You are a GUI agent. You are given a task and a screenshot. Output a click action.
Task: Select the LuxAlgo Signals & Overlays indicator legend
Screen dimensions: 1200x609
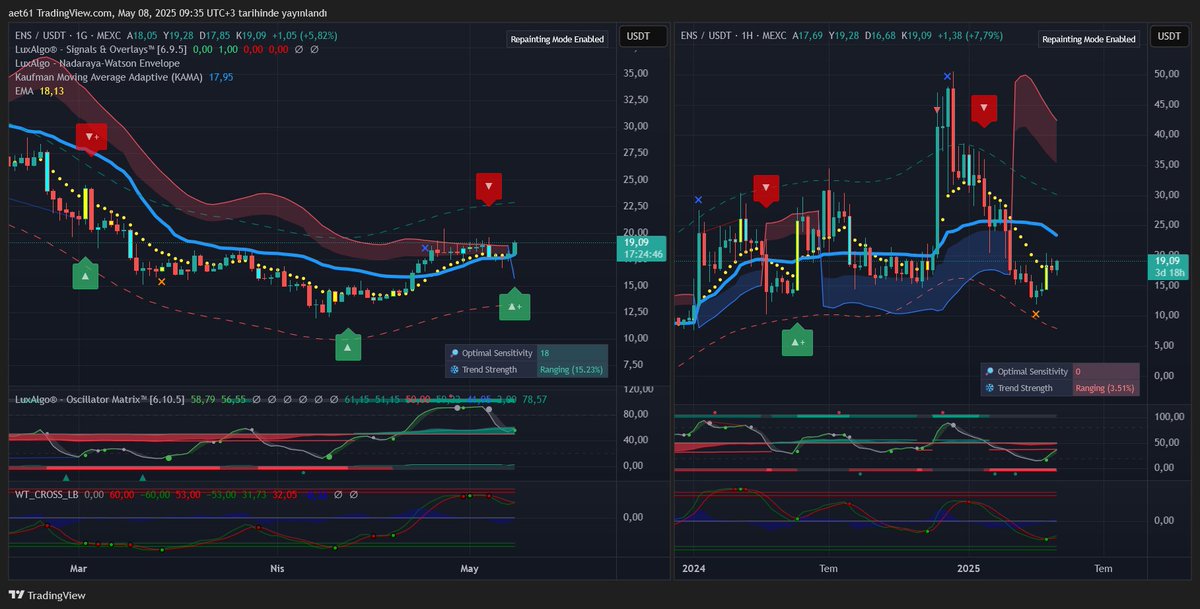99,49
